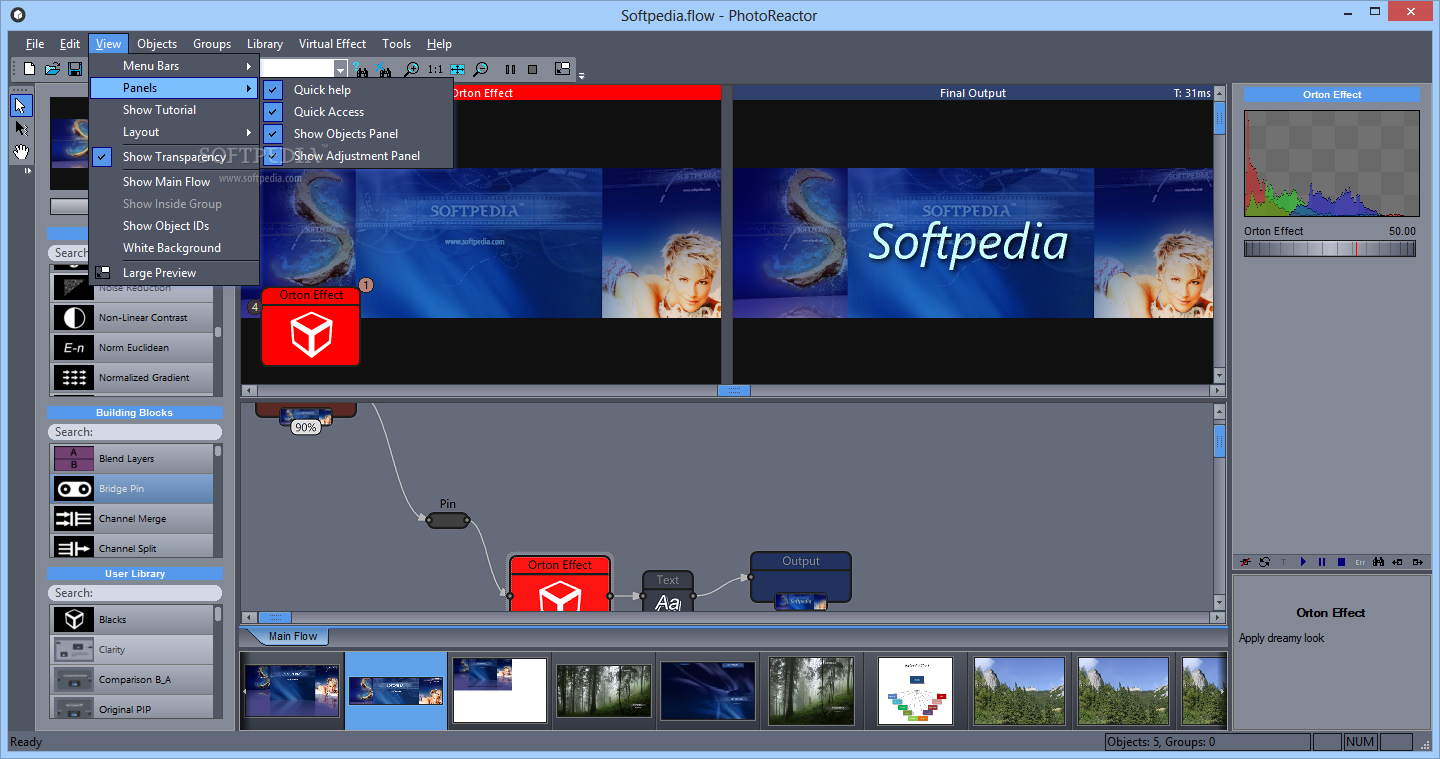This screenshot has width=1440, height=759.
Task: Click the bypass icon in adjustment panel
Action: point(1245,562)
